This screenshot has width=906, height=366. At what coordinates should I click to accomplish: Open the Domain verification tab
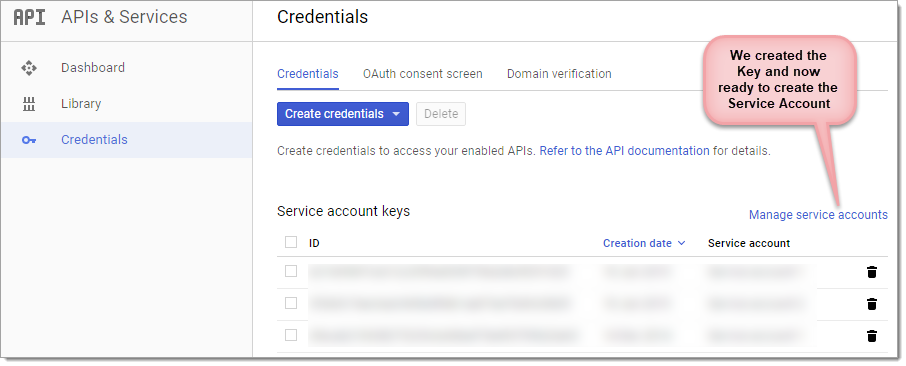[x=559, y=74]
